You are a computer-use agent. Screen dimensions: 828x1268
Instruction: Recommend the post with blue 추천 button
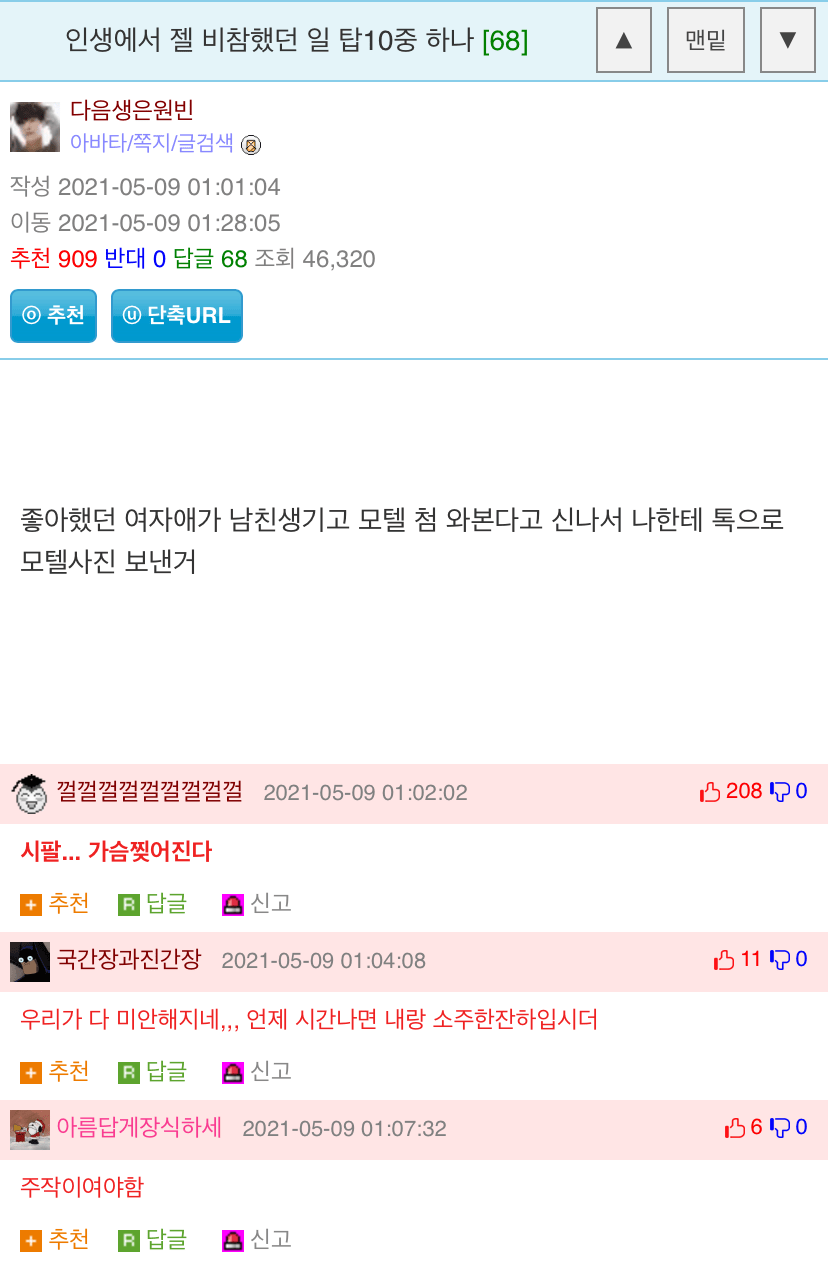coord(53,316)
